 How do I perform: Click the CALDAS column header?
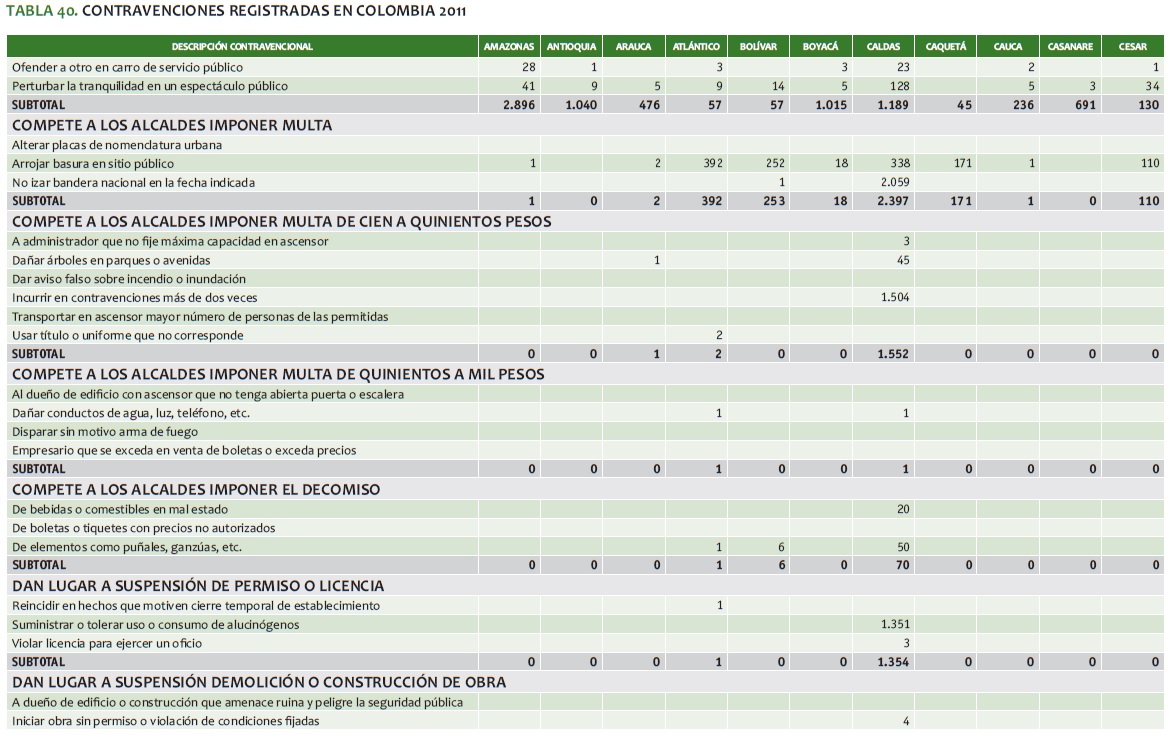tap(884, 47)
